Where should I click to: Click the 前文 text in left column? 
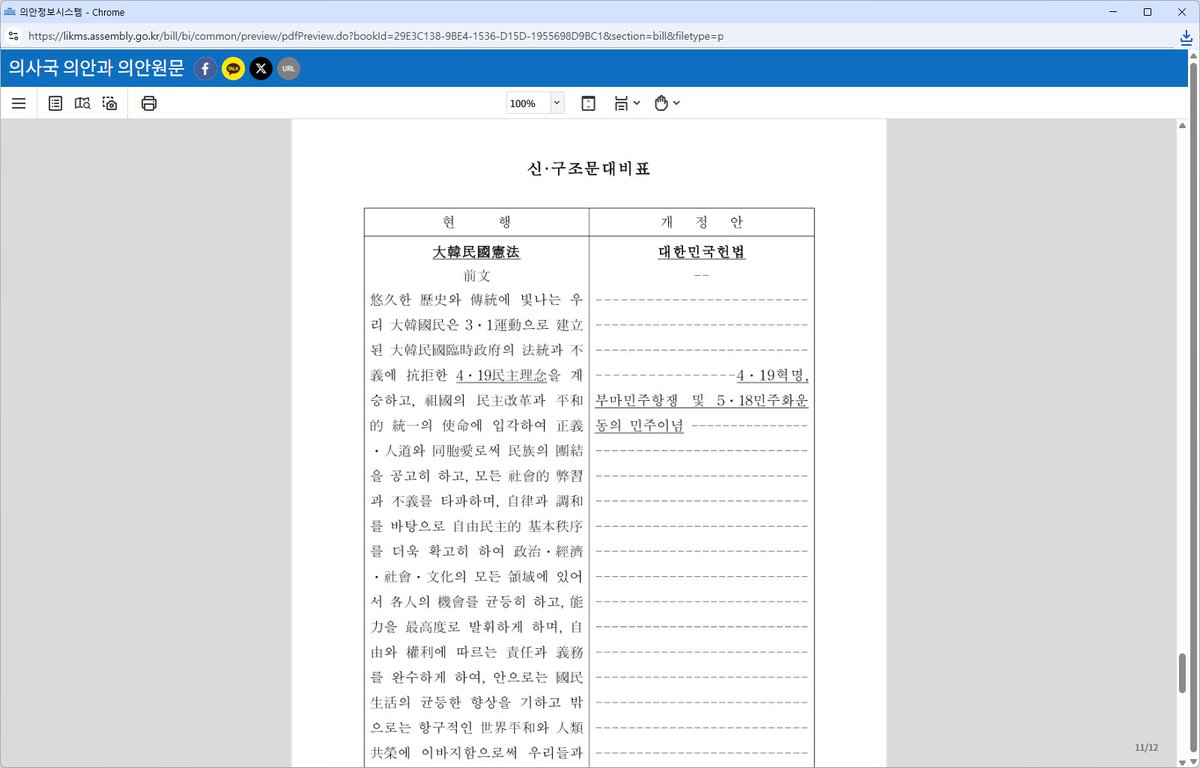point(476,275)
